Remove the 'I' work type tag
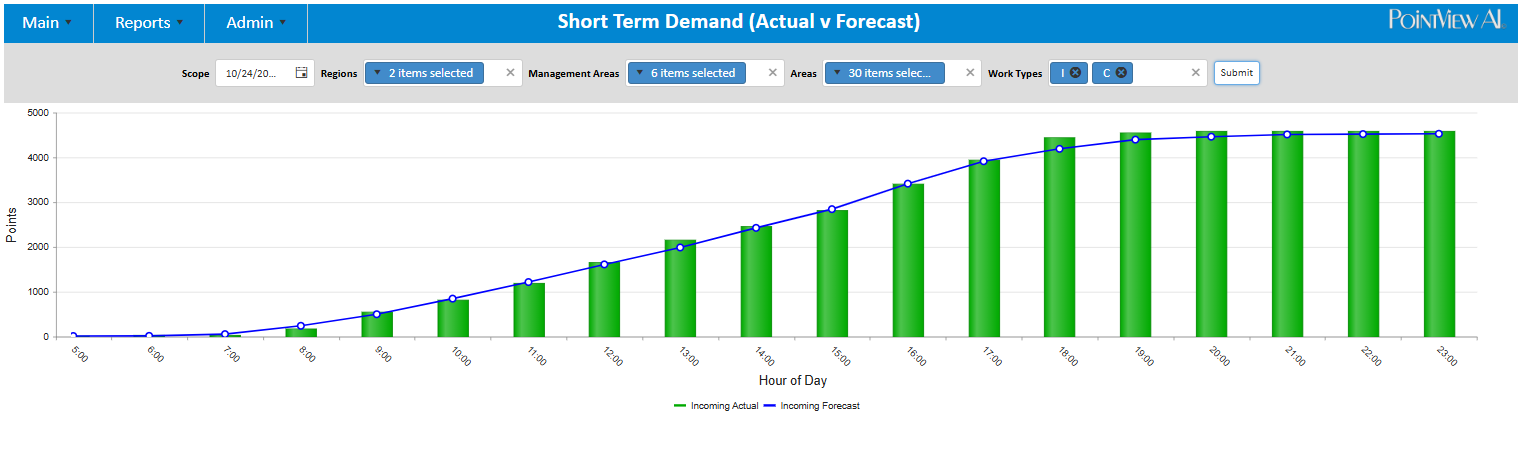Screen dimensions: 1524x452 [1075, 73]
